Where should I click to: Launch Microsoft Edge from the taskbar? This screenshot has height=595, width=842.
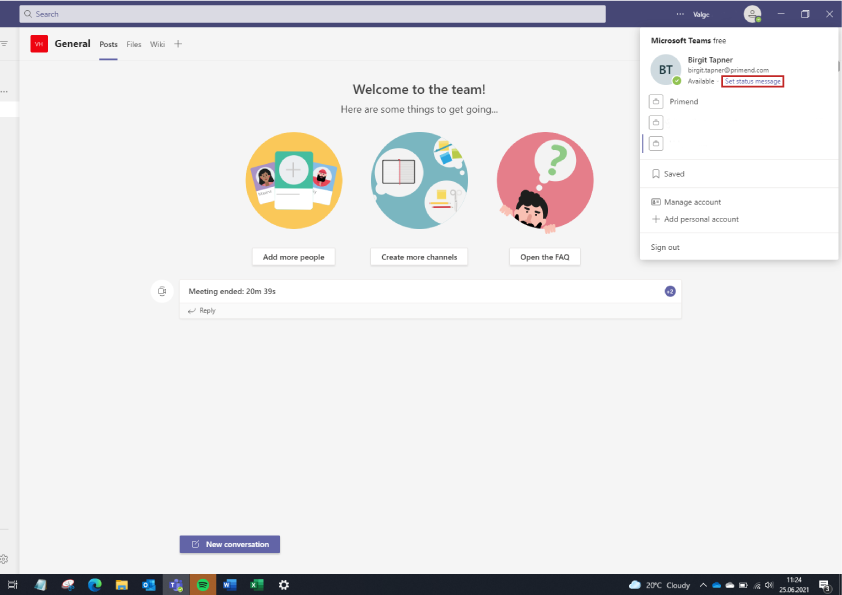pos(95,585)
